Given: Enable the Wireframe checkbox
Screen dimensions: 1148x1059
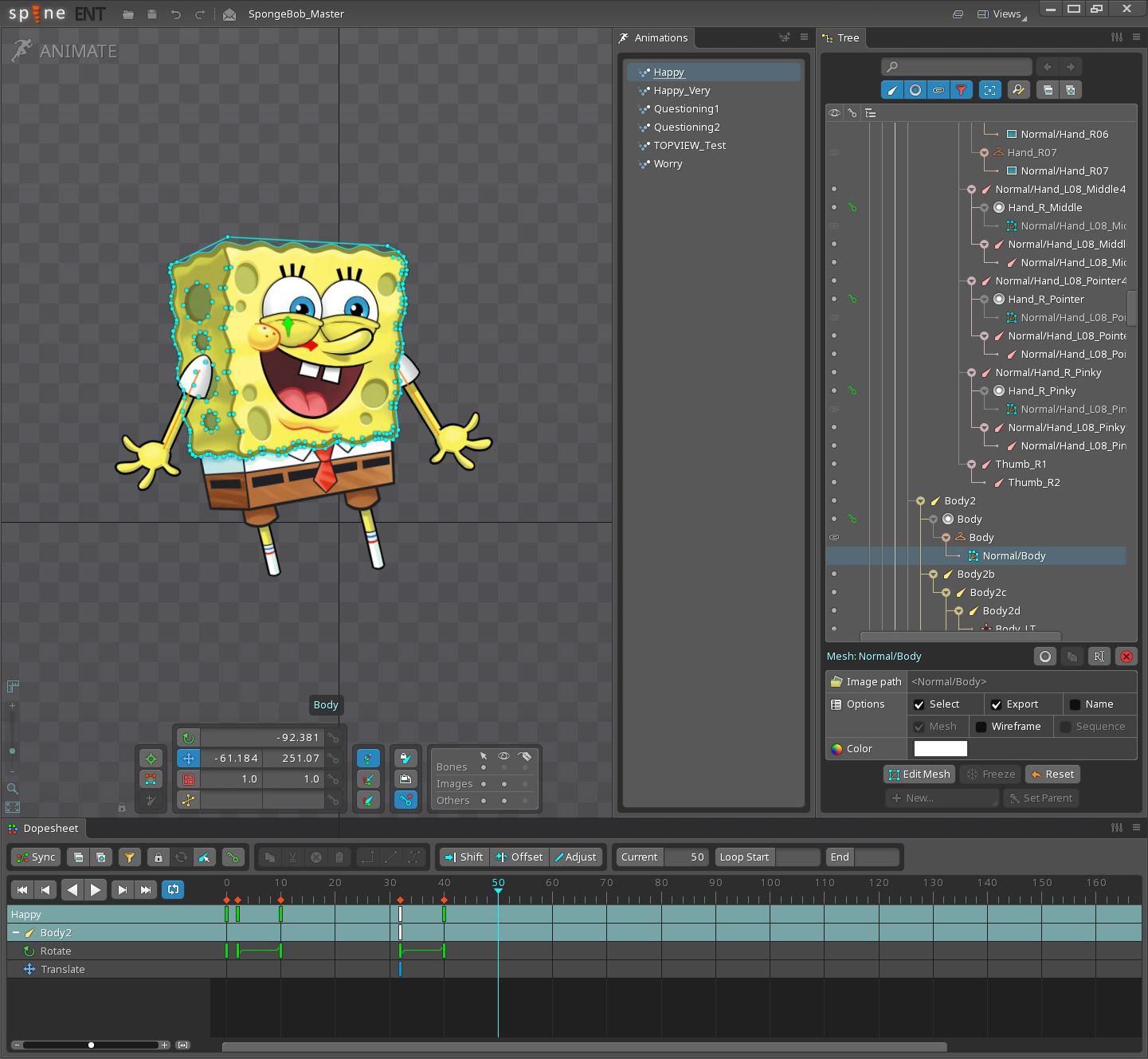Looking at the screenshot, I should coord(981,727).
